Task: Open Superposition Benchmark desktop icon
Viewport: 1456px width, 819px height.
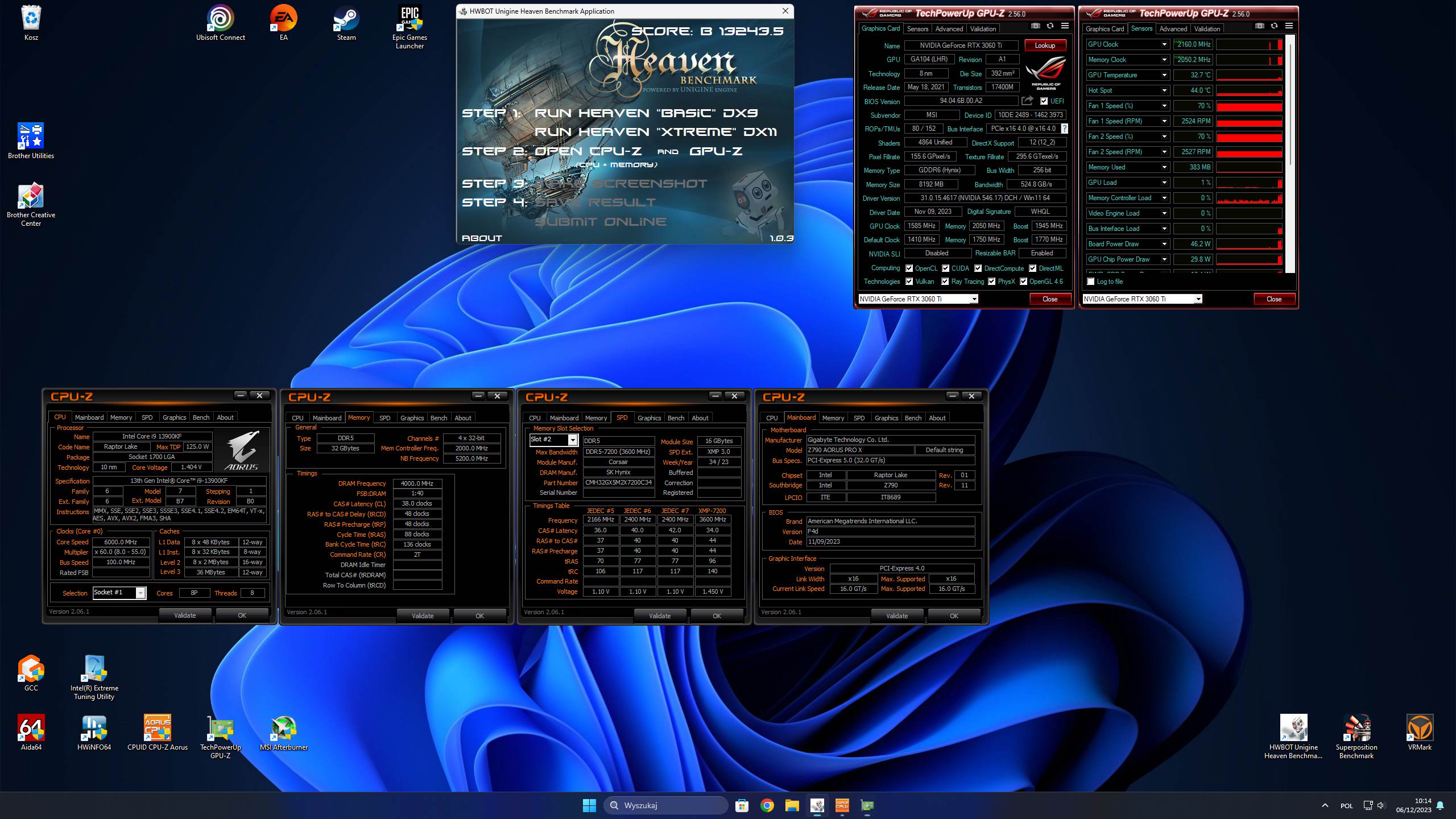Action: (x=1356, y=736)
